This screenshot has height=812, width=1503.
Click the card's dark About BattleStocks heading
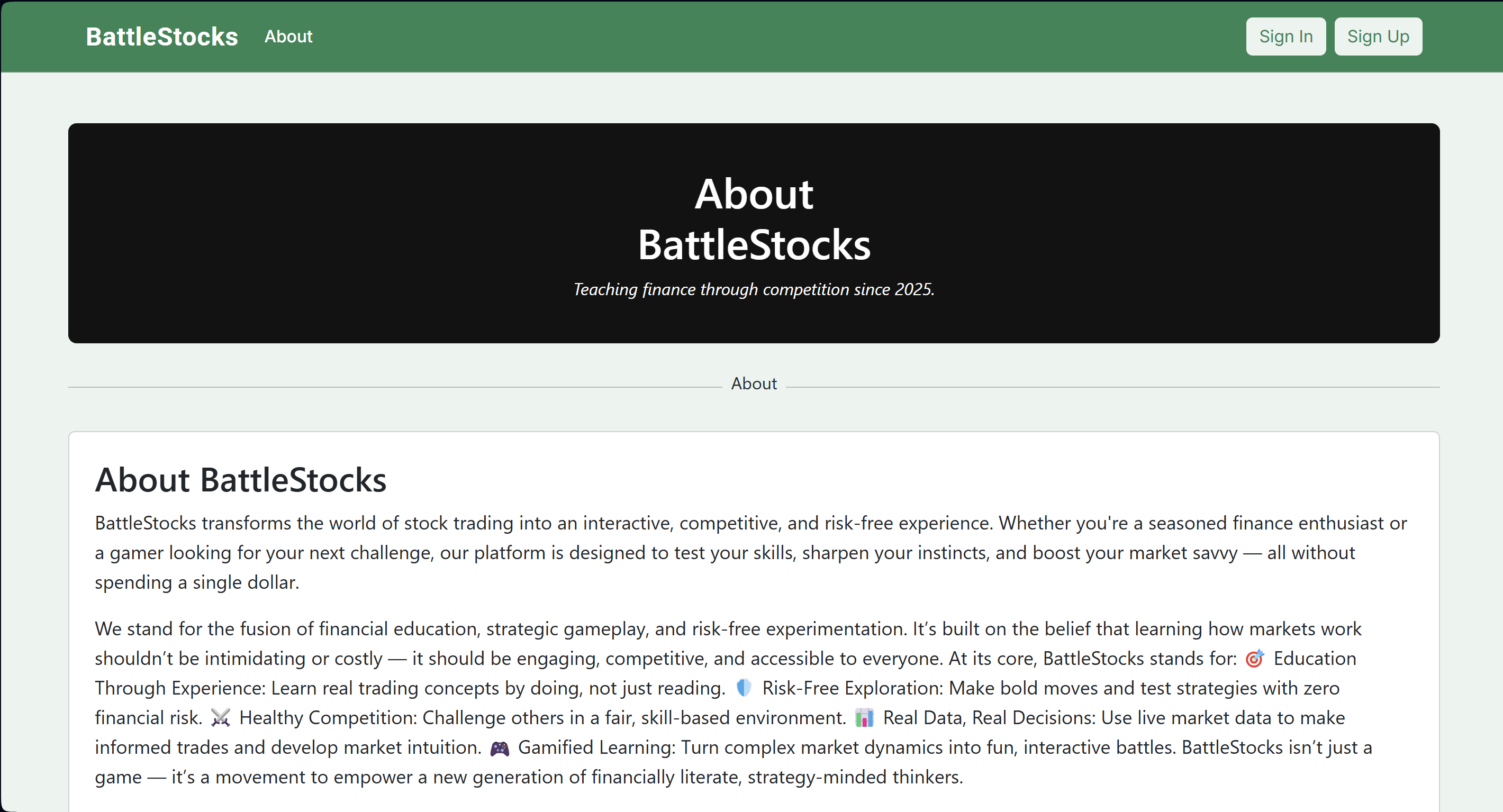[240, 480]
